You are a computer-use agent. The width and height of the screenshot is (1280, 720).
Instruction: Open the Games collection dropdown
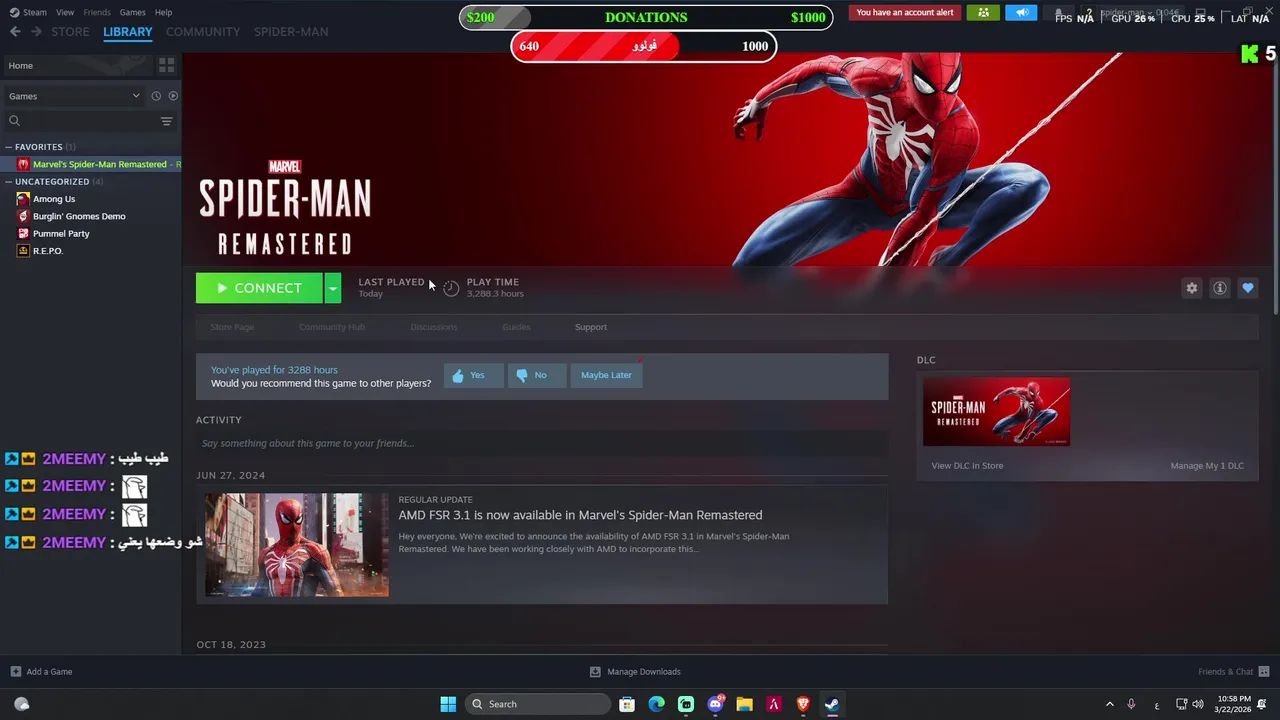point(75,96)
